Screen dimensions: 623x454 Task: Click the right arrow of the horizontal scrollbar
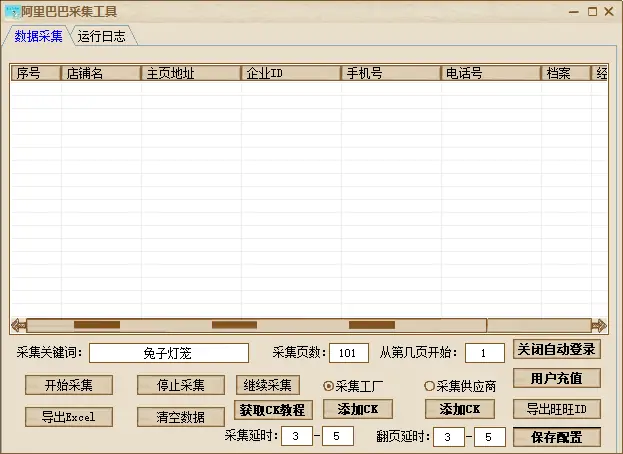pyautogui.click(x=598, y=325)
